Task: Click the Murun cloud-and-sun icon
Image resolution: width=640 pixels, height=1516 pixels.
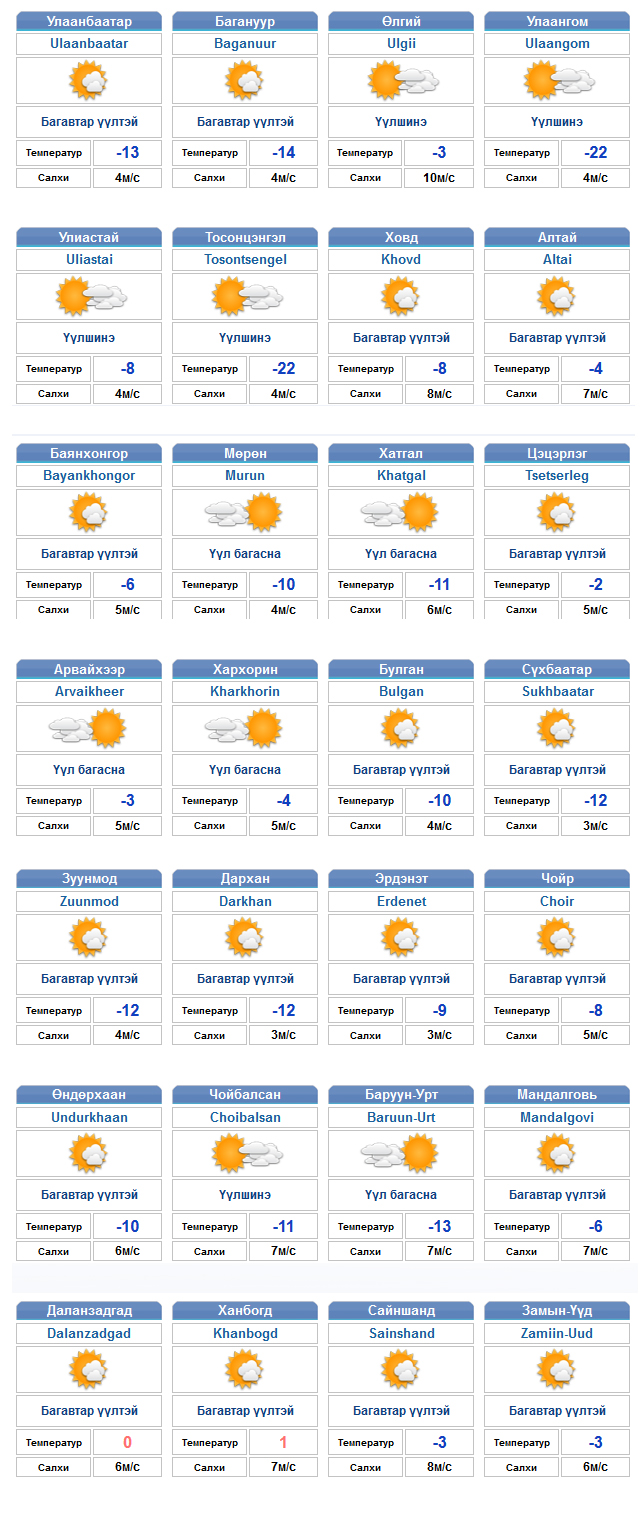Action: 245,512
